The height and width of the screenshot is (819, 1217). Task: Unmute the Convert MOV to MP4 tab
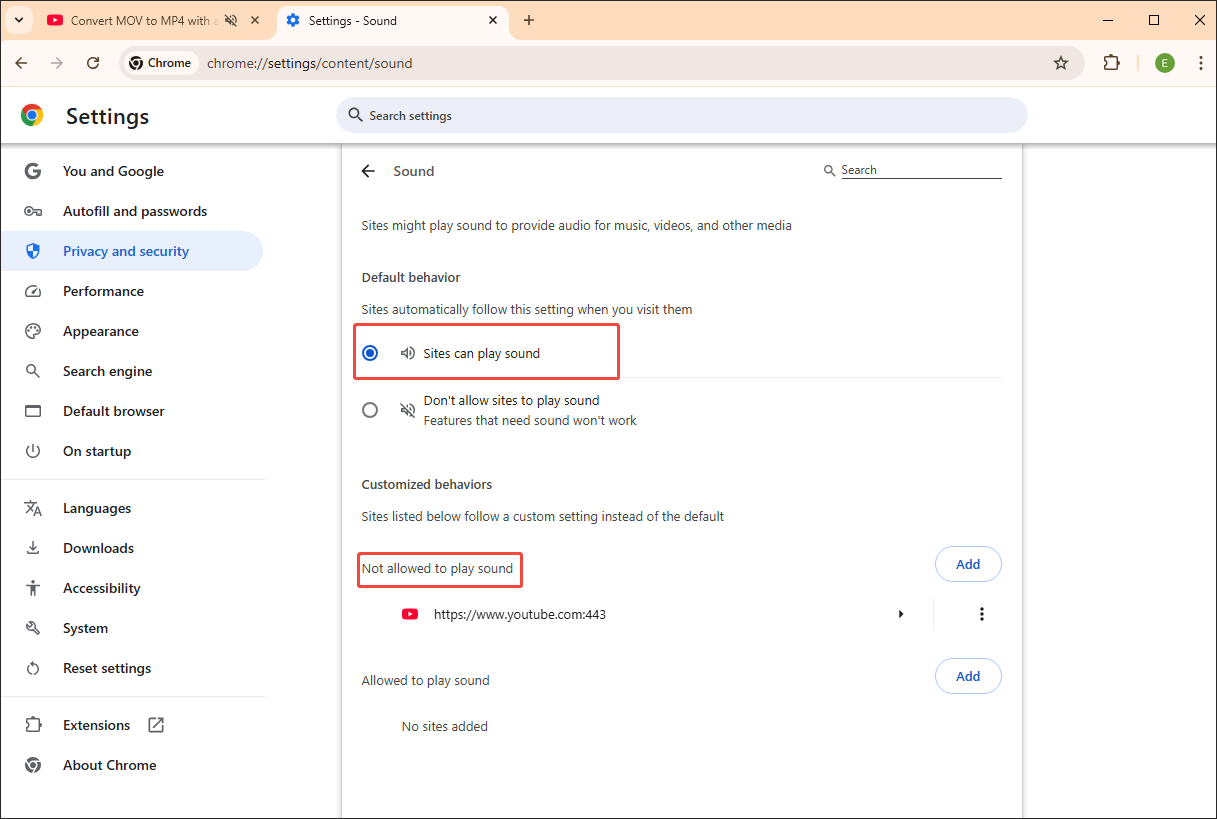tap(228, 19)
